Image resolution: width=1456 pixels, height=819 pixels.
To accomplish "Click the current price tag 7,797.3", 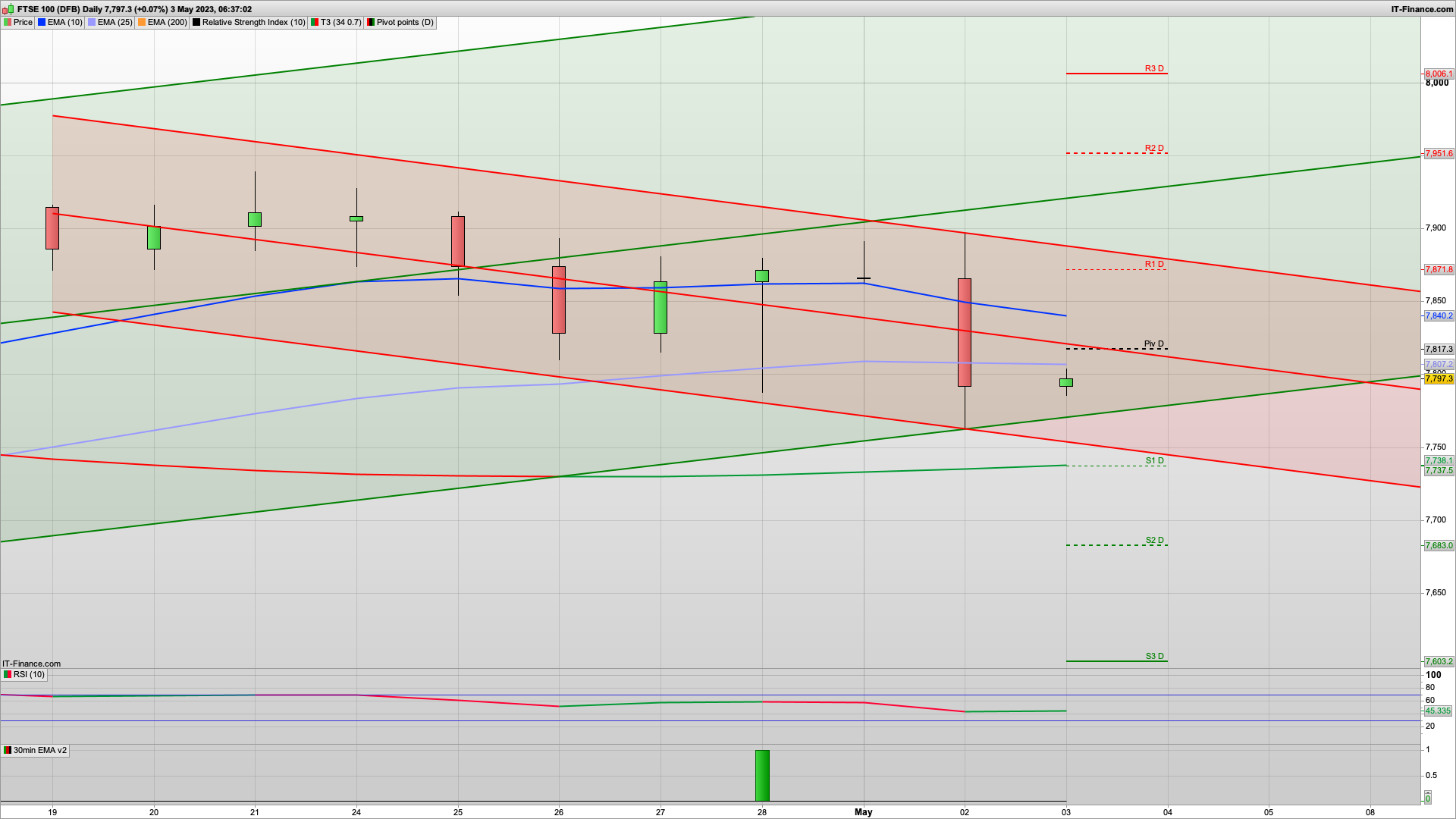I will coord(1439,378).
